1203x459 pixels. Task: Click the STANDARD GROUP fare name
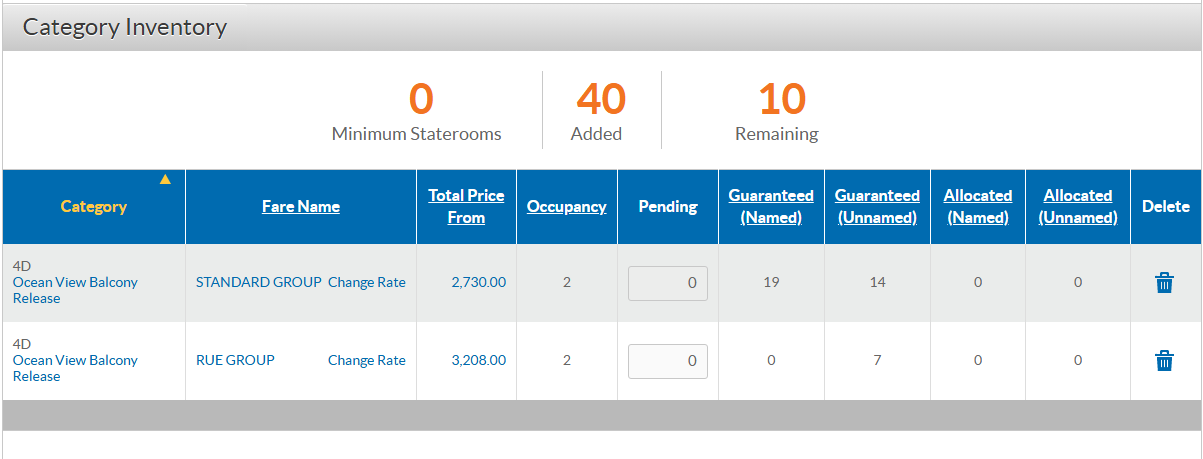click(259, 283)
